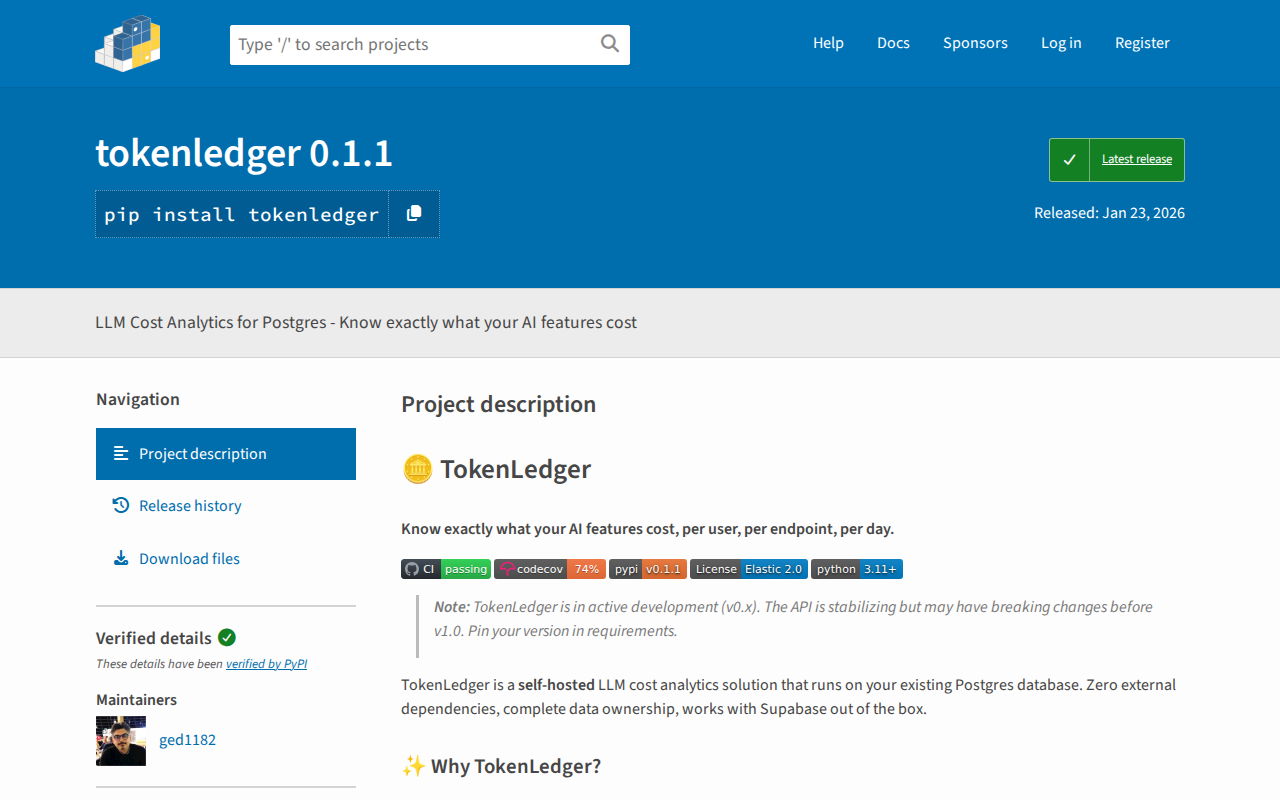
Task: Click the magnifier search icon
Action: tap(610, 43)
